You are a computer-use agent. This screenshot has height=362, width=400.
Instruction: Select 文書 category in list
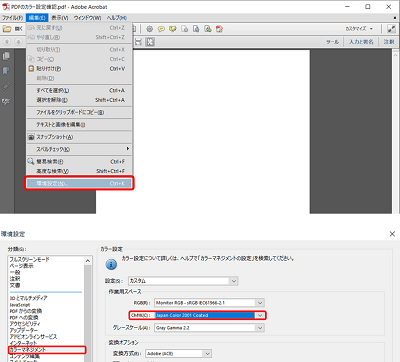pyautogui.click(x=15, y=285)
